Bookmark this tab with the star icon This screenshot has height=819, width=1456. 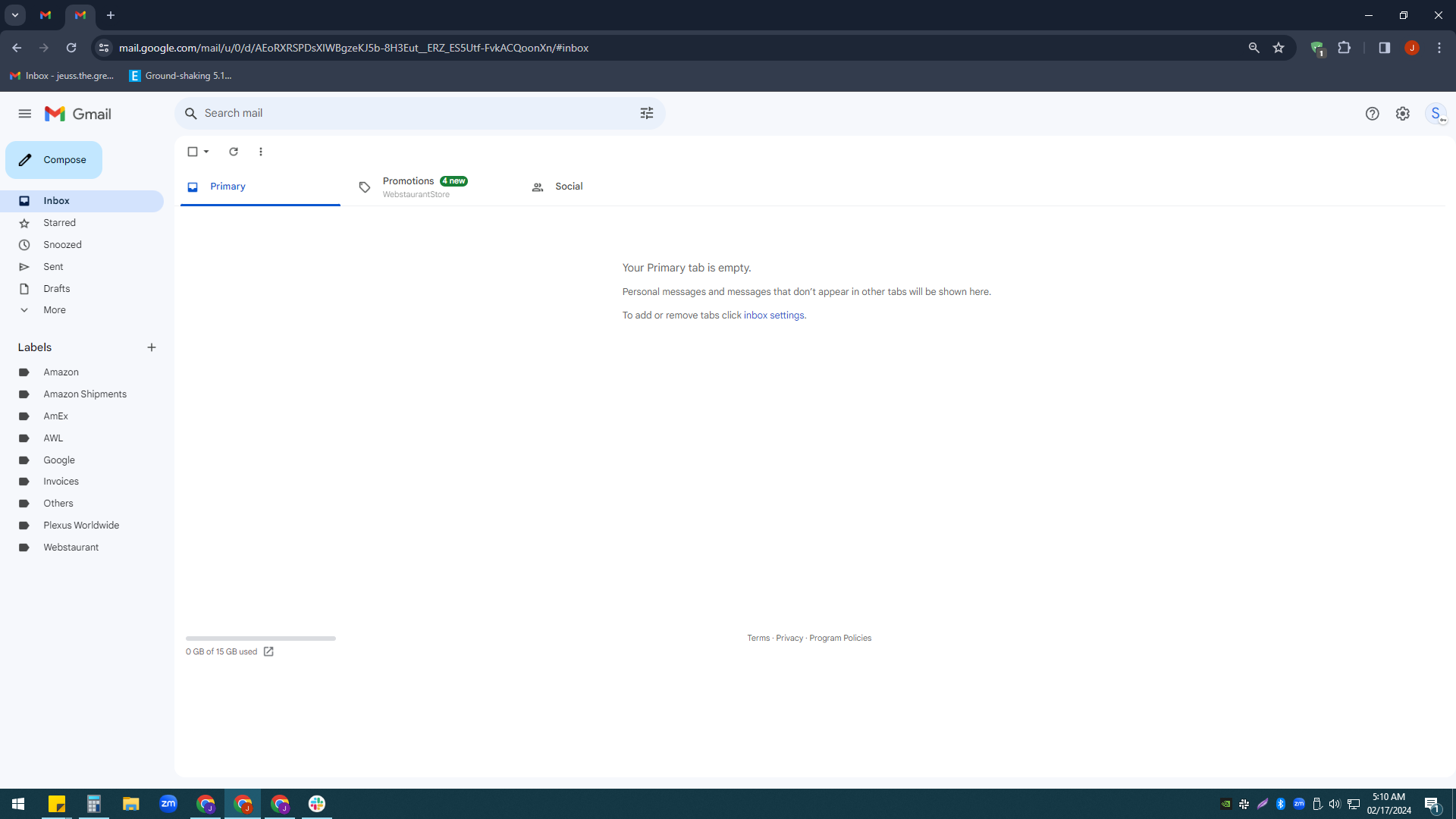point(1279,48)
